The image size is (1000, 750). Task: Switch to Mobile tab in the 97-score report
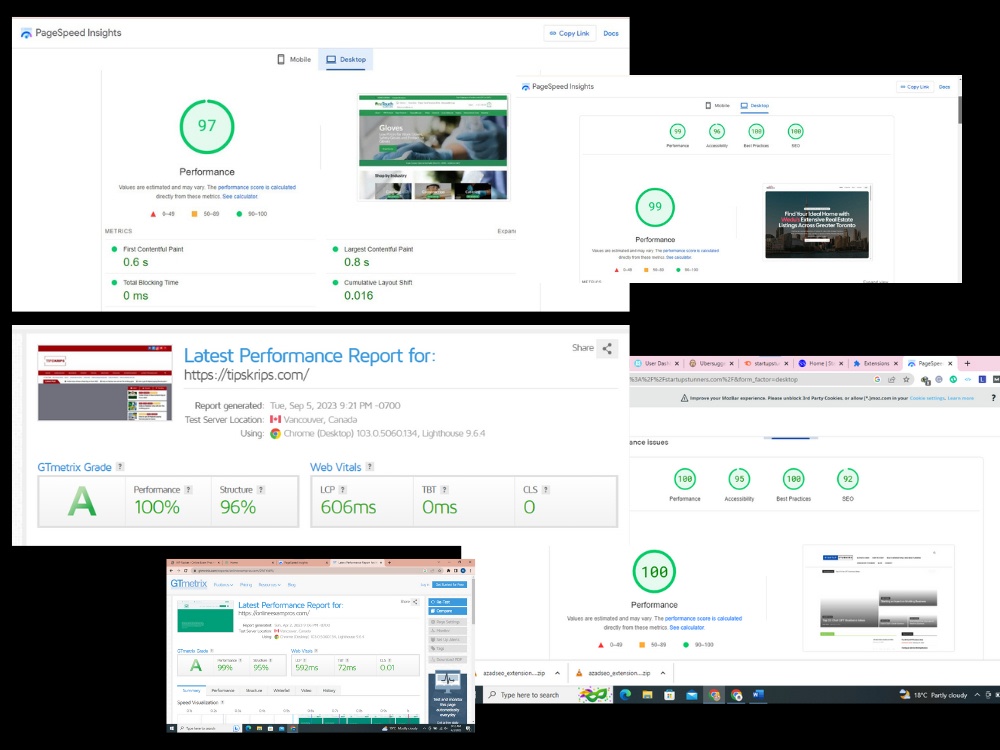click(x=294, y=59)
